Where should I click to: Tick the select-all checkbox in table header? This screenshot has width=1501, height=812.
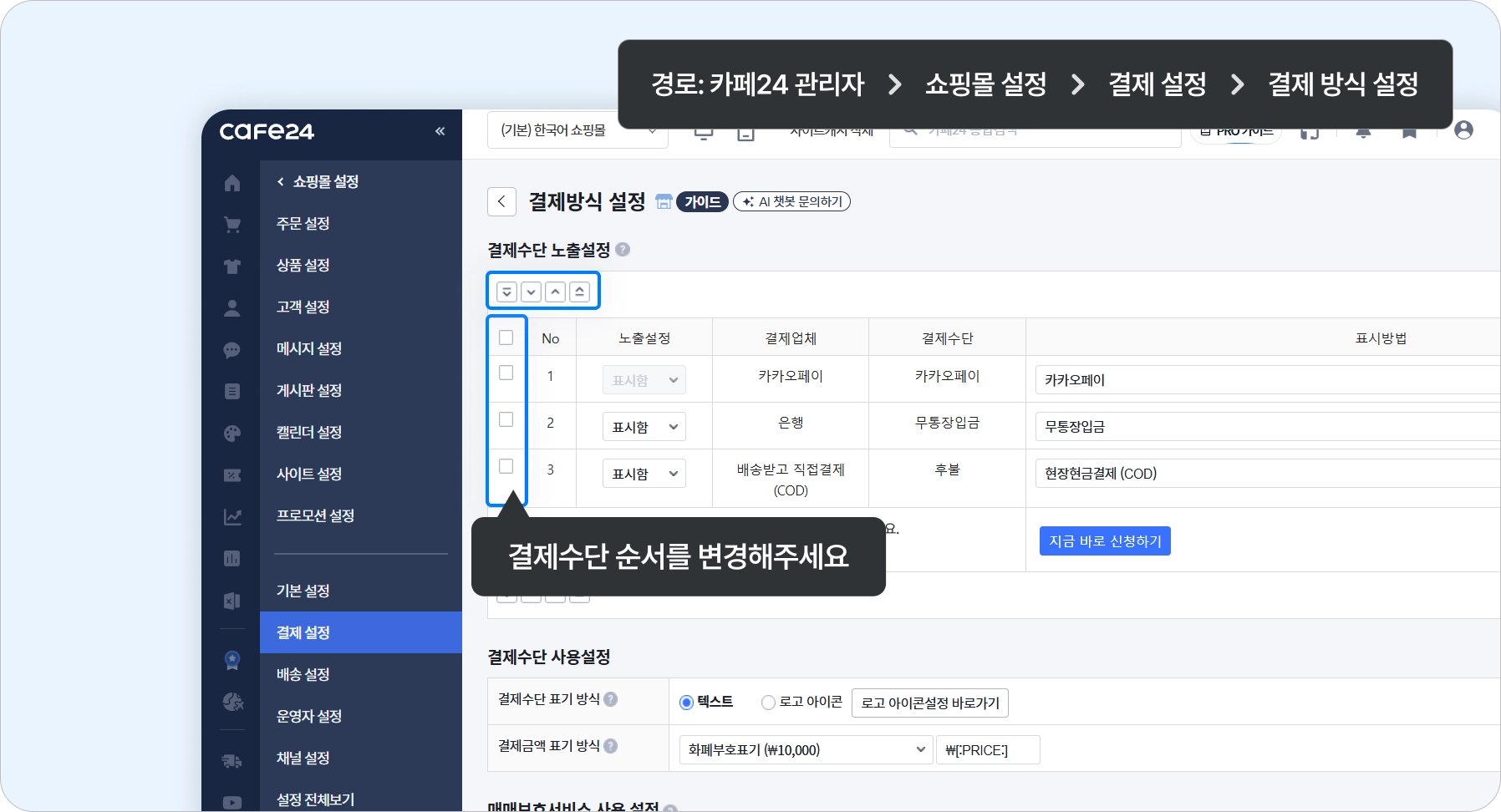coord(506,337)
